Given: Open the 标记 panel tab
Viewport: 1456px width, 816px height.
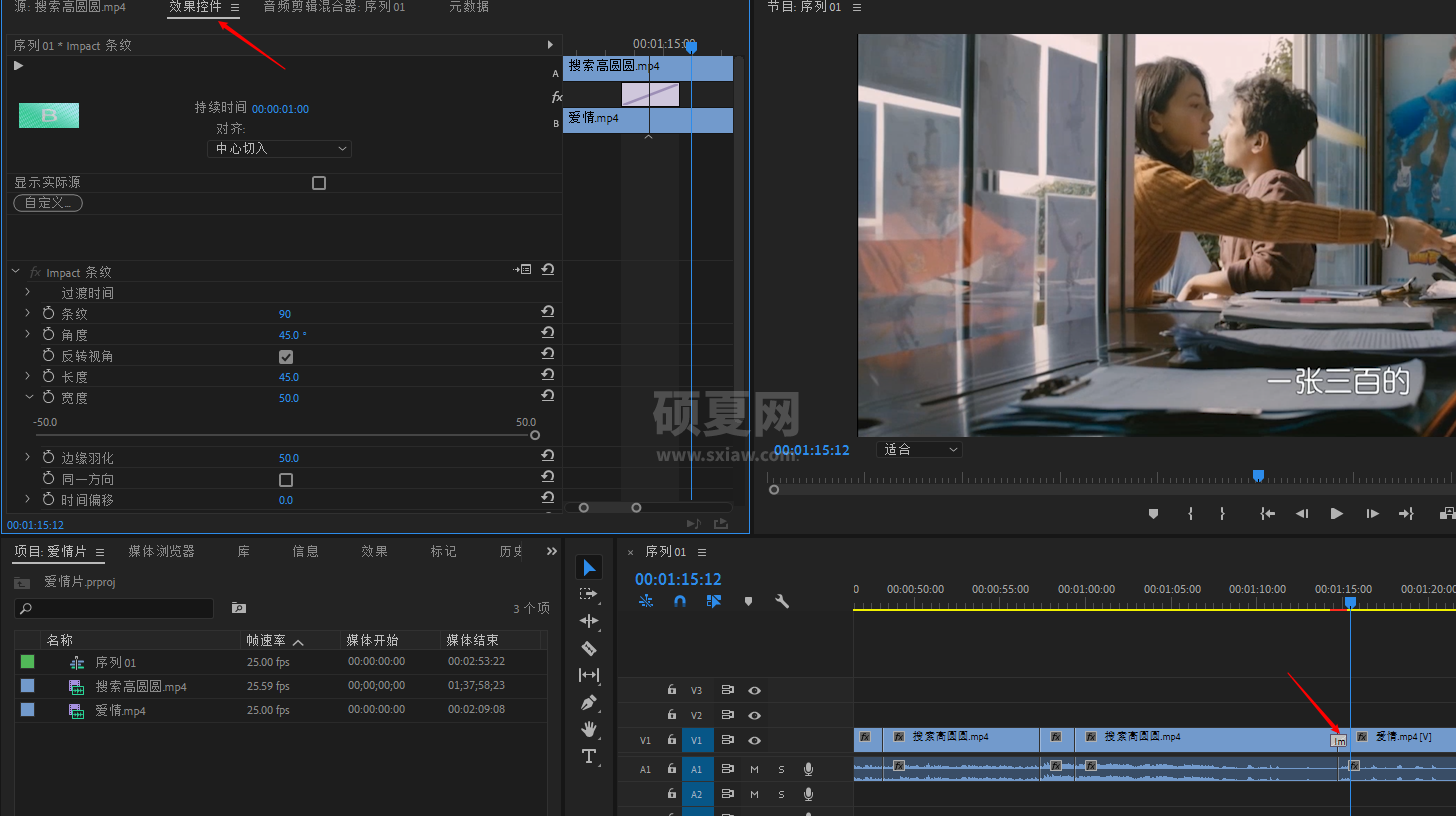Looking at the screenshot, I should click(443, 551).
